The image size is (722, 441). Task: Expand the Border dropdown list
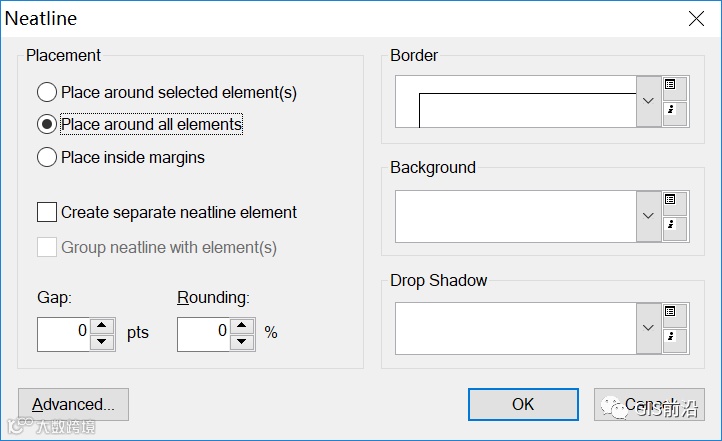click(649, 101)
